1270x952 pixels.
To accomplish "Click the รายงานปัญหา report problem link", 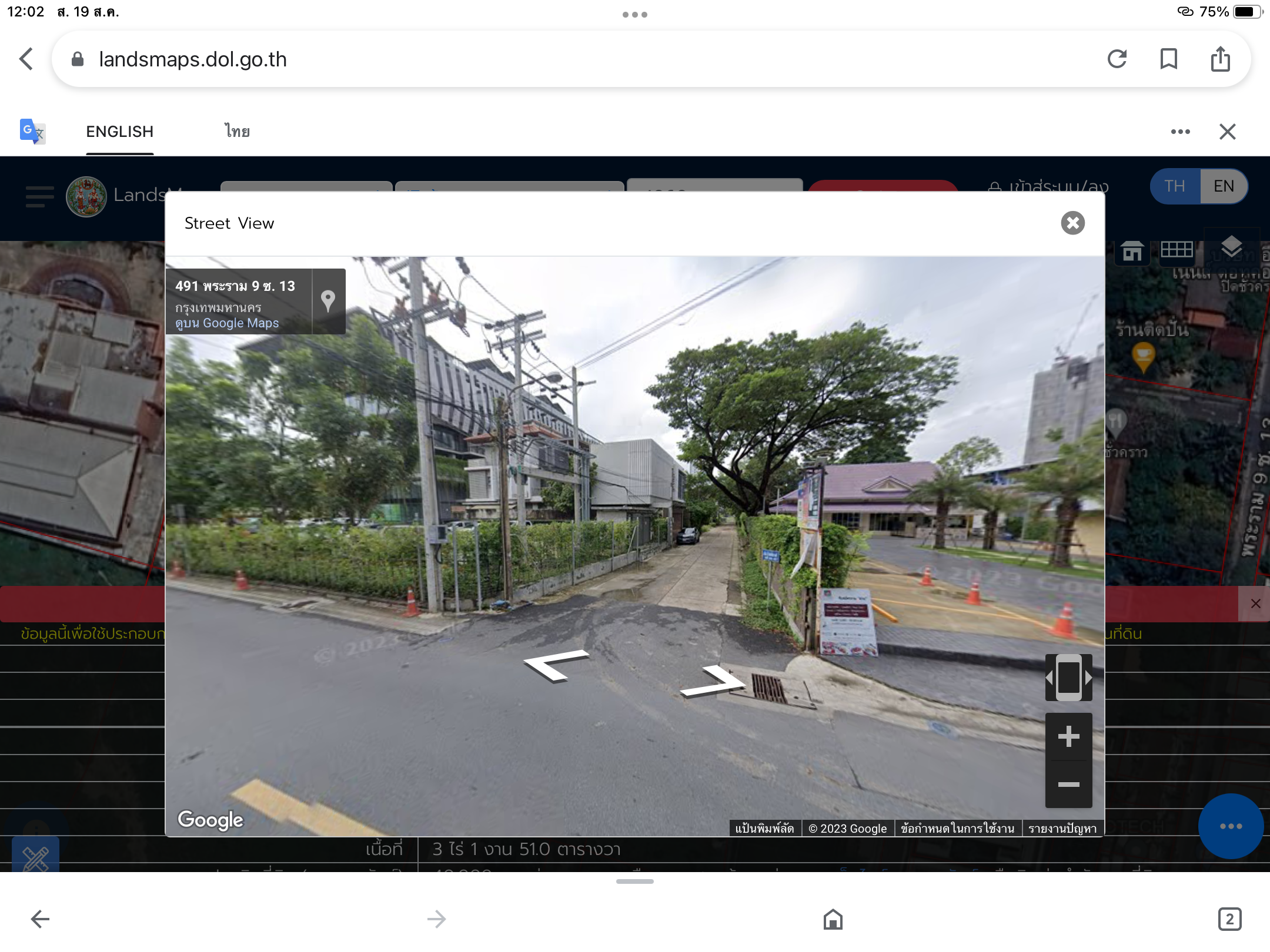I will (1062, 829).
